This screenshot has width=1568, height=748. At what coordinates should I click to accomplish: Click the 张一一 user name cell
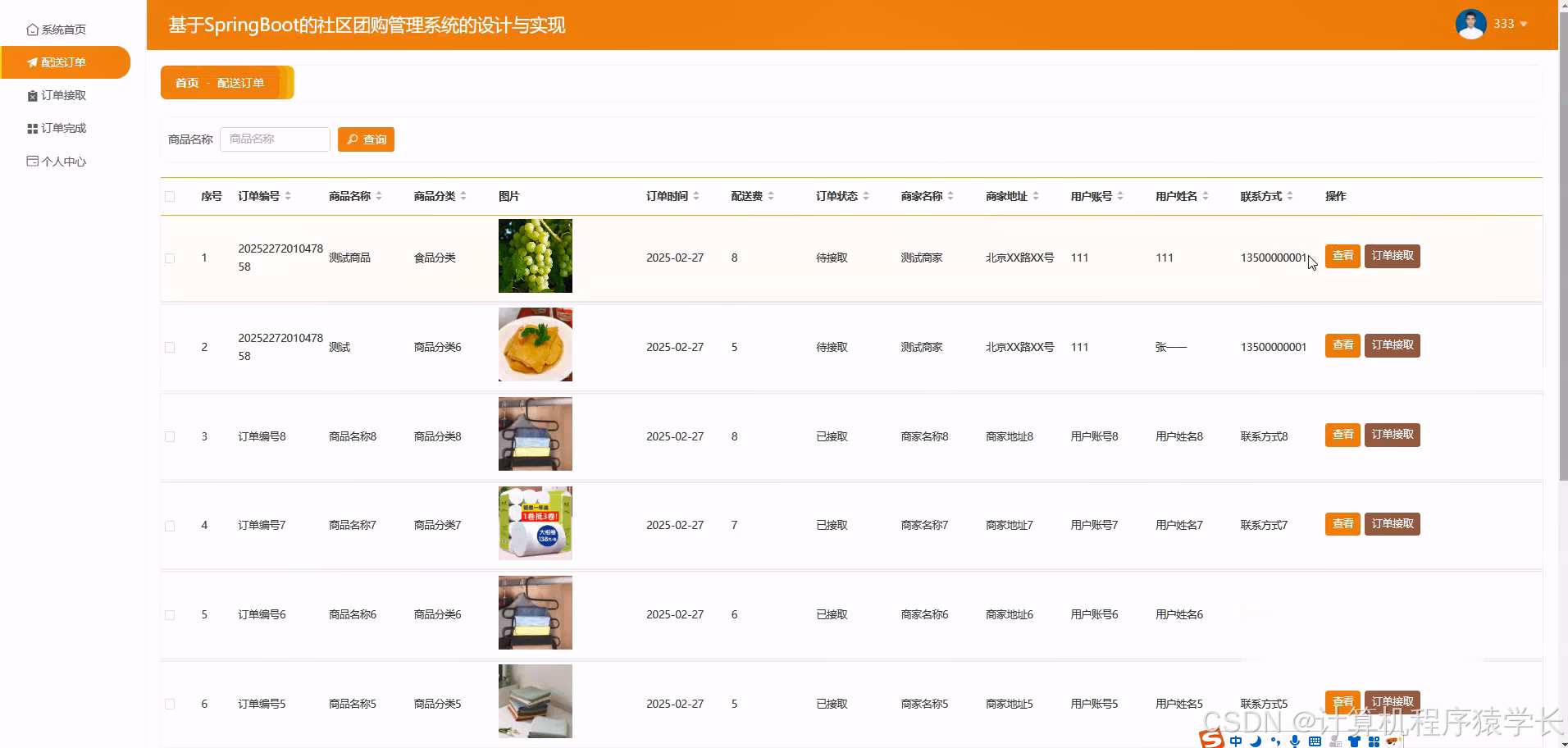click(x=1171, y=348)
